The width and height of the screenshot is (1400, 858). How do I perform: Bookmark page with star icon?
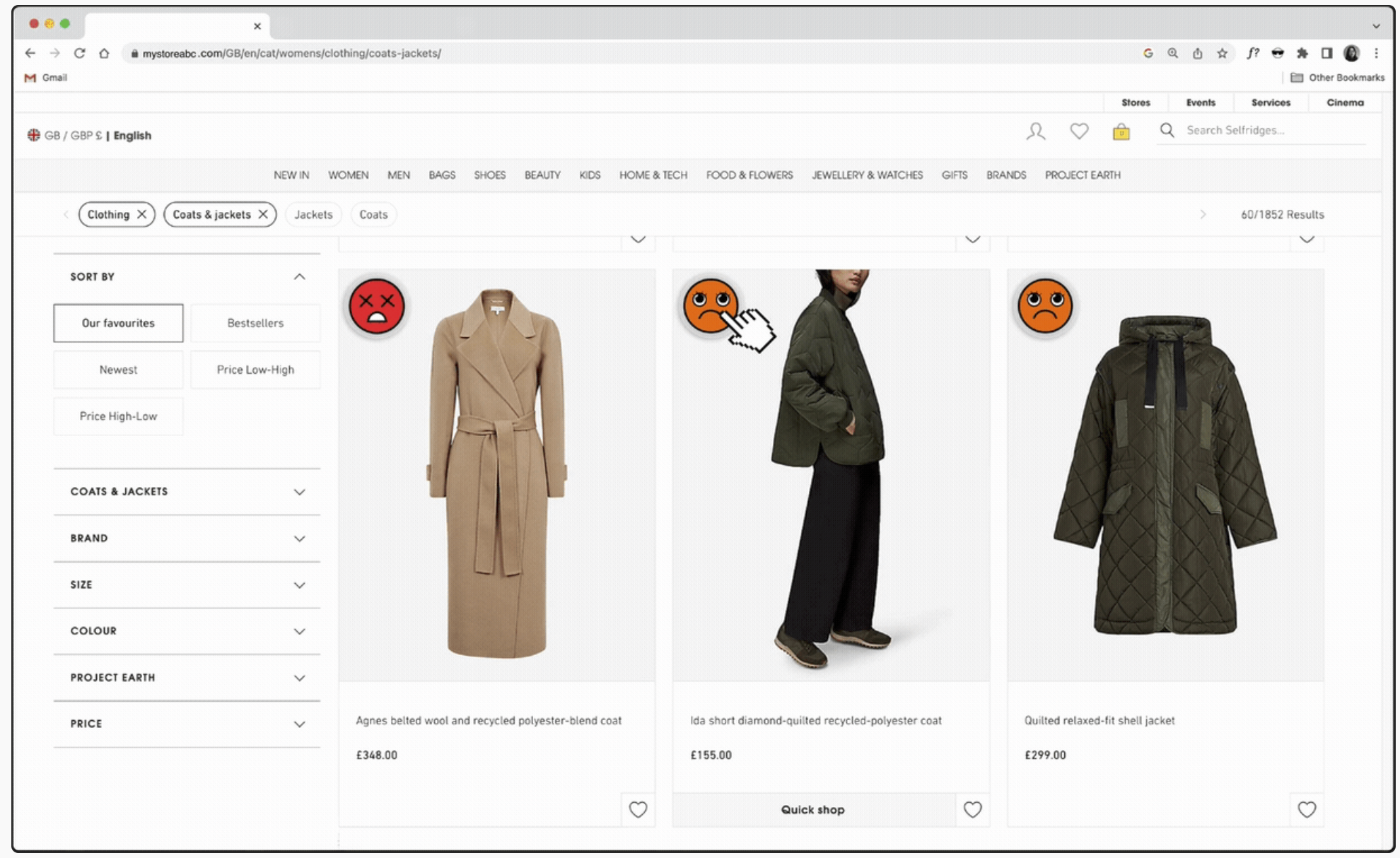click(x=1222, y=53)
